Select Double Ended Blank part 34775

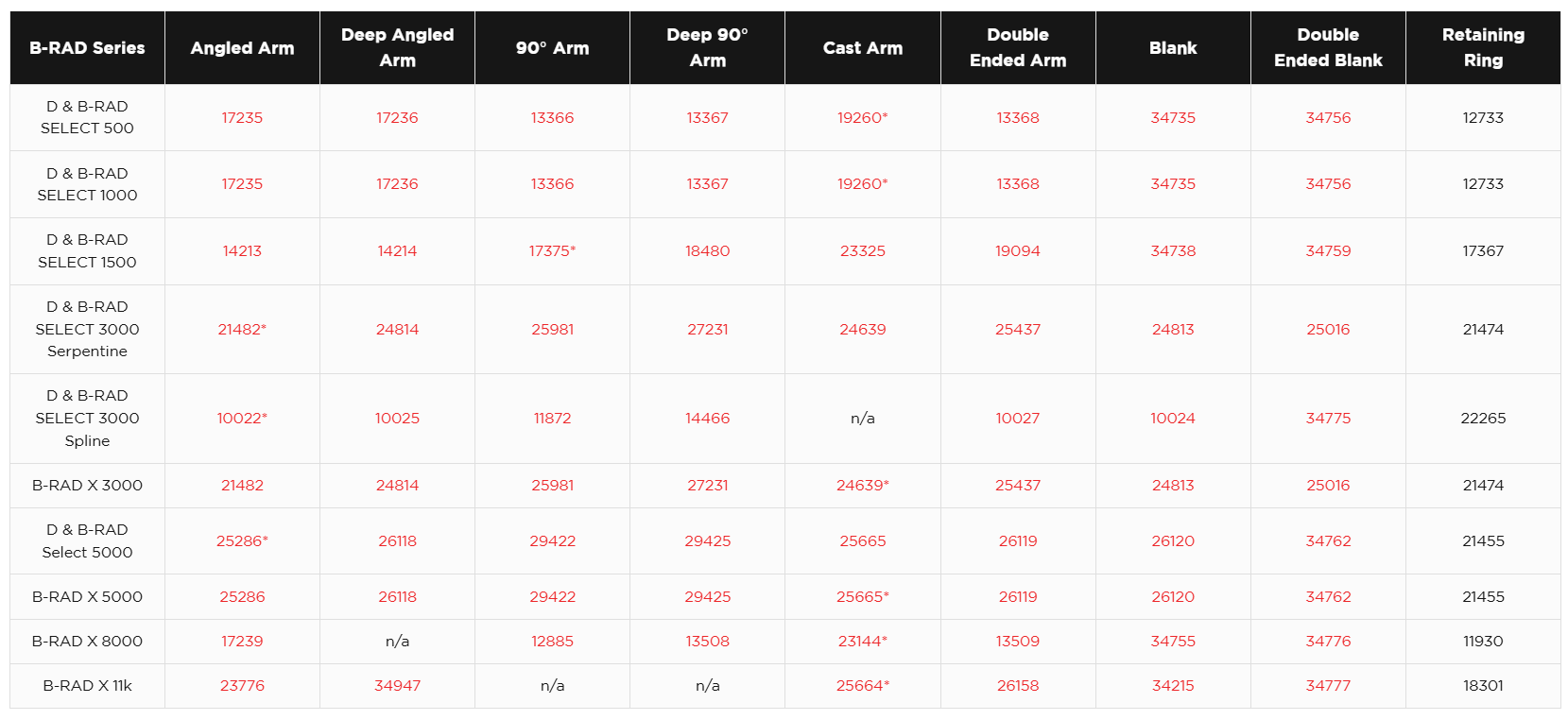(1328, 419)
